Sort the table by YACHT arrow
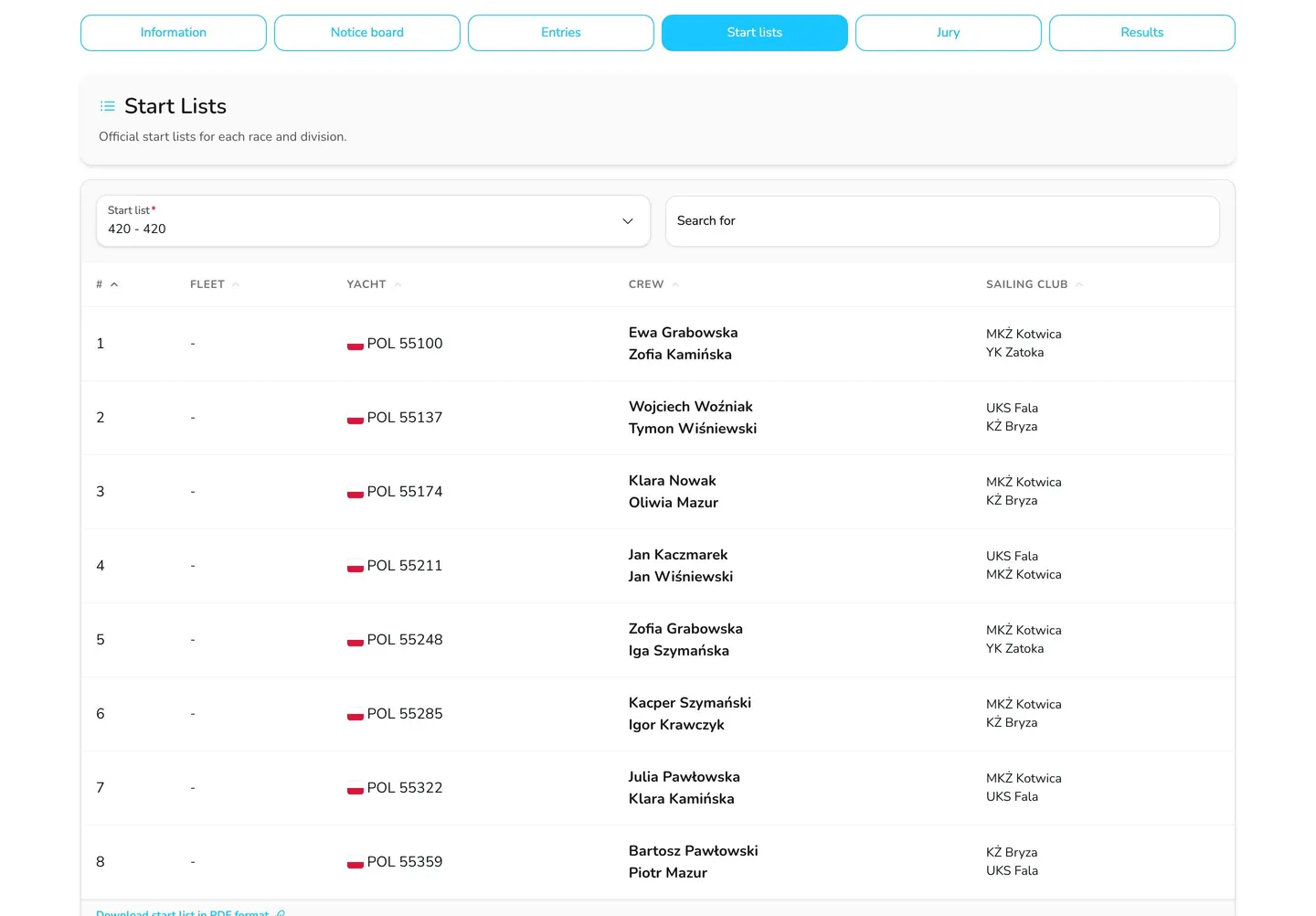The height and width of the screenshot is (916, 1316). coord(398,284)
